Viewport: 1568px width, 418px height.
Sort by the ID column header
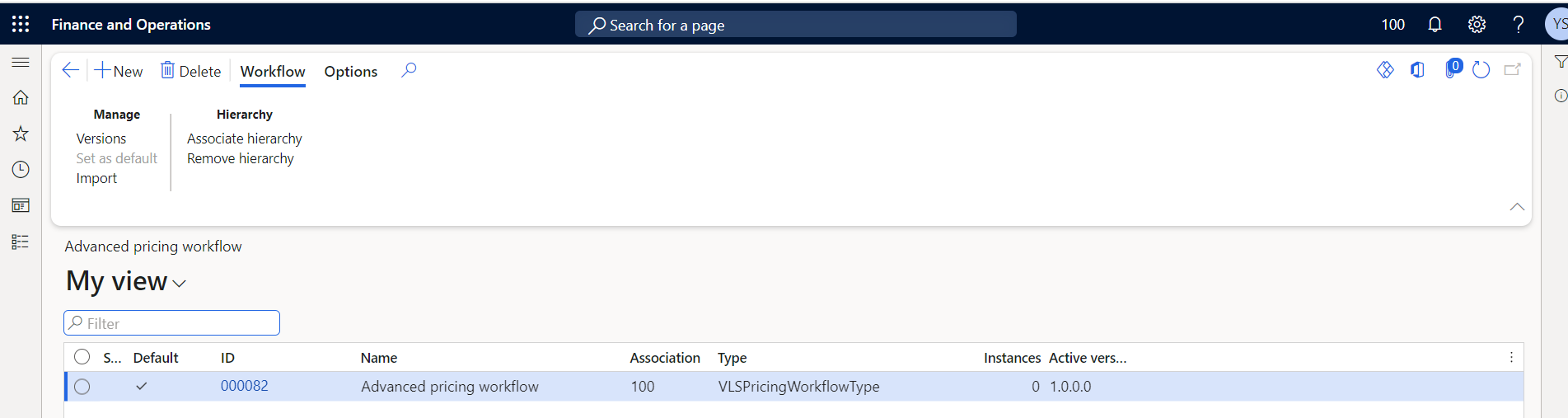(228, 358)
